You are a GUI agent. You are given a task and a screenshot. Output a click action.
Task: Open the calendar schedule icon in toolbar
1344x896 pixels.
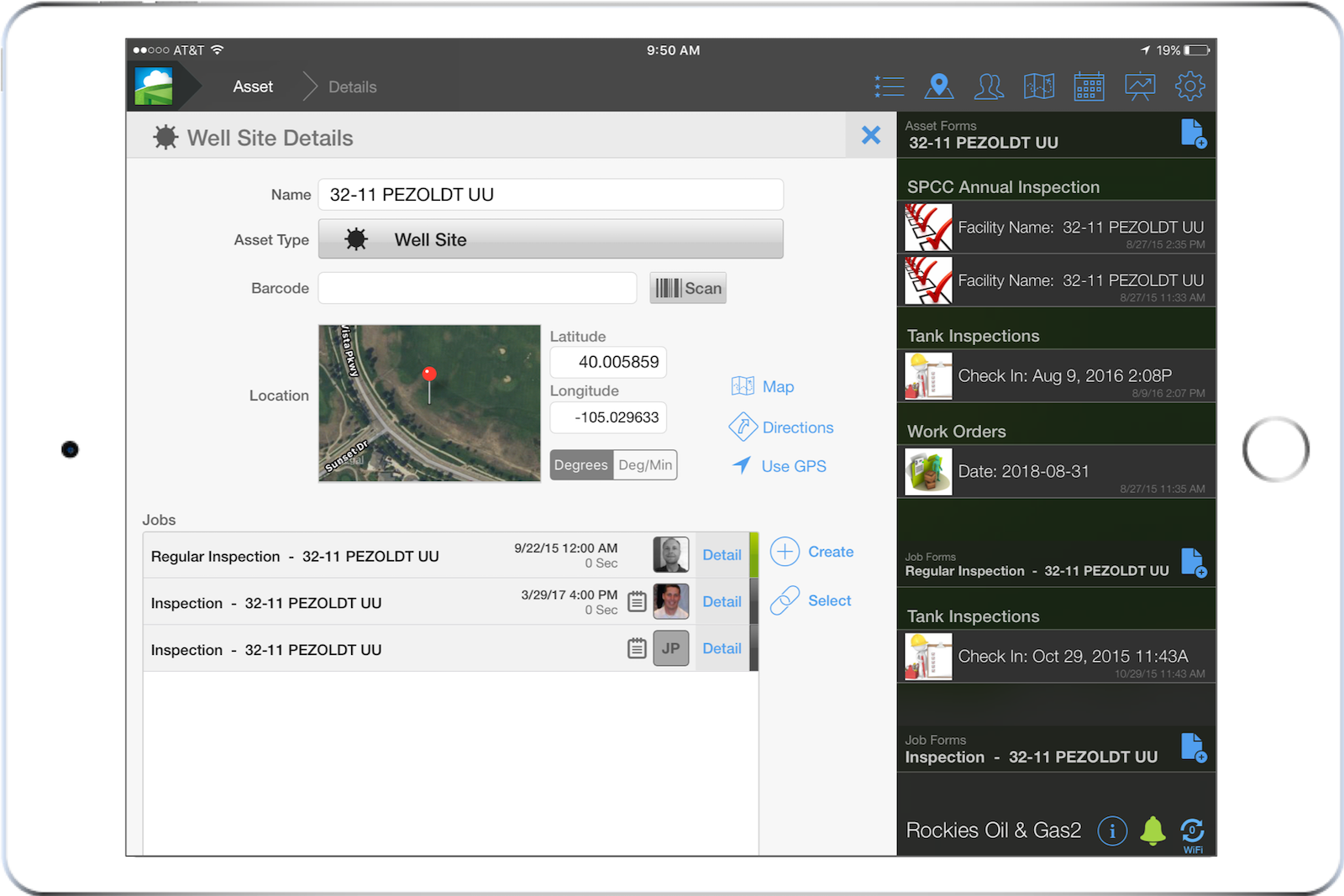(x=1089, y=86)
